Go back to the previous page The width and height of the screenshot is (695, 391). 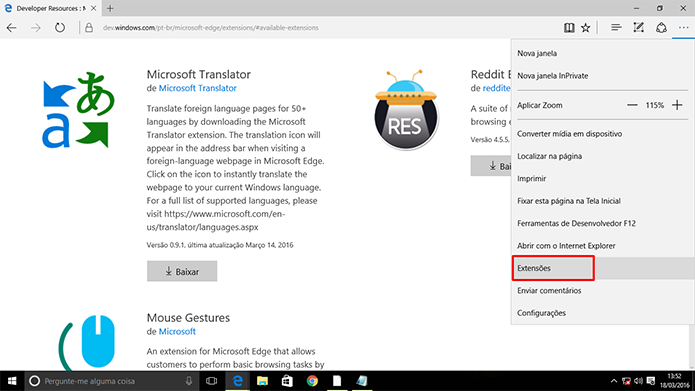coord(12,28)
